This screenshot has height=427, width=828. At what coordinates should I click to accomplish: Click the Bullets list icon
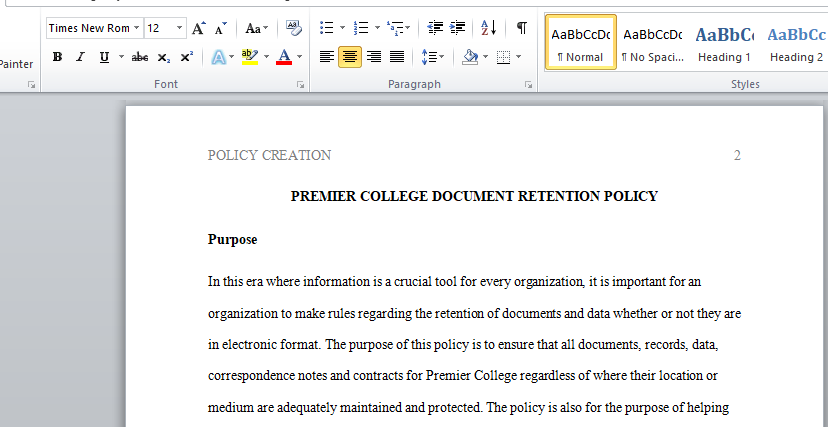(x=327, y=28)
